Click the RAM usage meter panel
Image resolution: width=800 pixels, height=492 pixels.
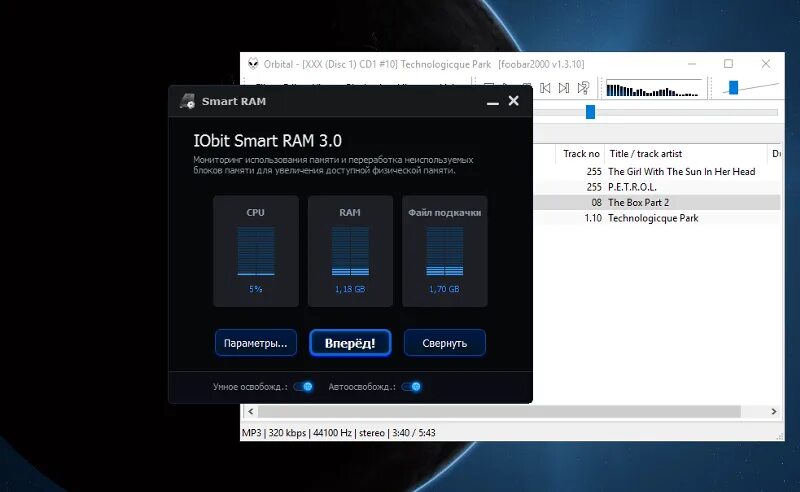pyautogui.click(x=350, y=251)
